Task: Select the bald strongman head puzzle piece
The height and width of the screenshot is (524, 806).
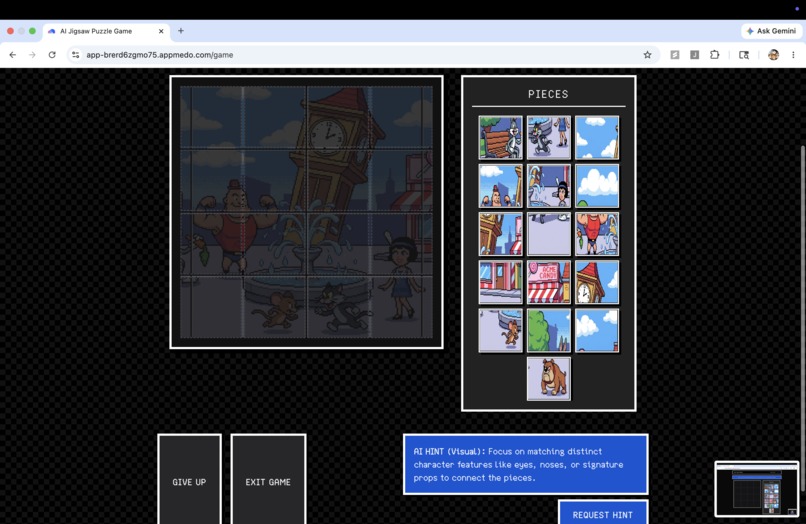Action: click(x=500, y=186)
